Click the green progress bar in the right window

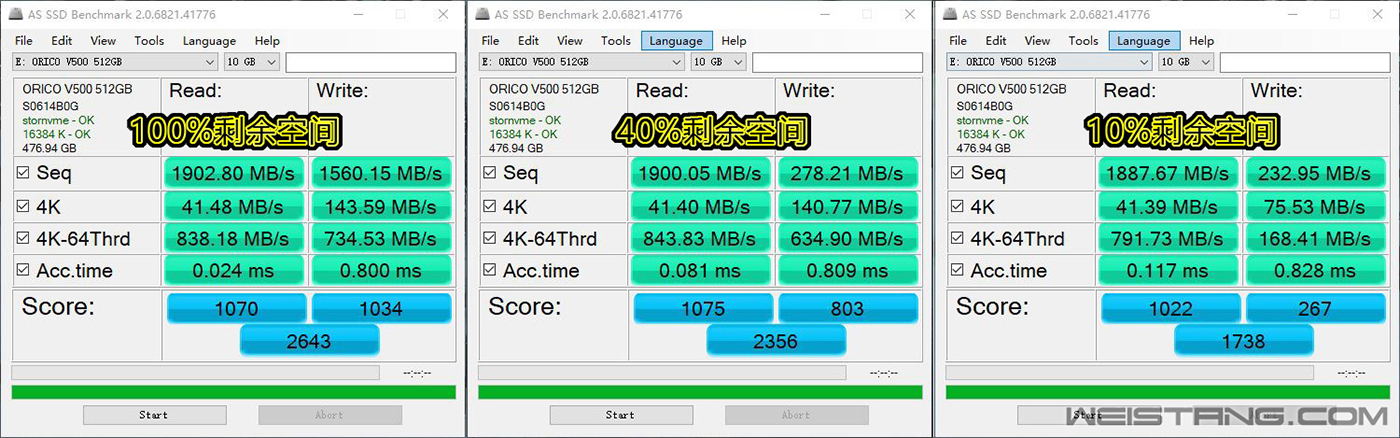pyautogui.click(x=1167, y=392)
